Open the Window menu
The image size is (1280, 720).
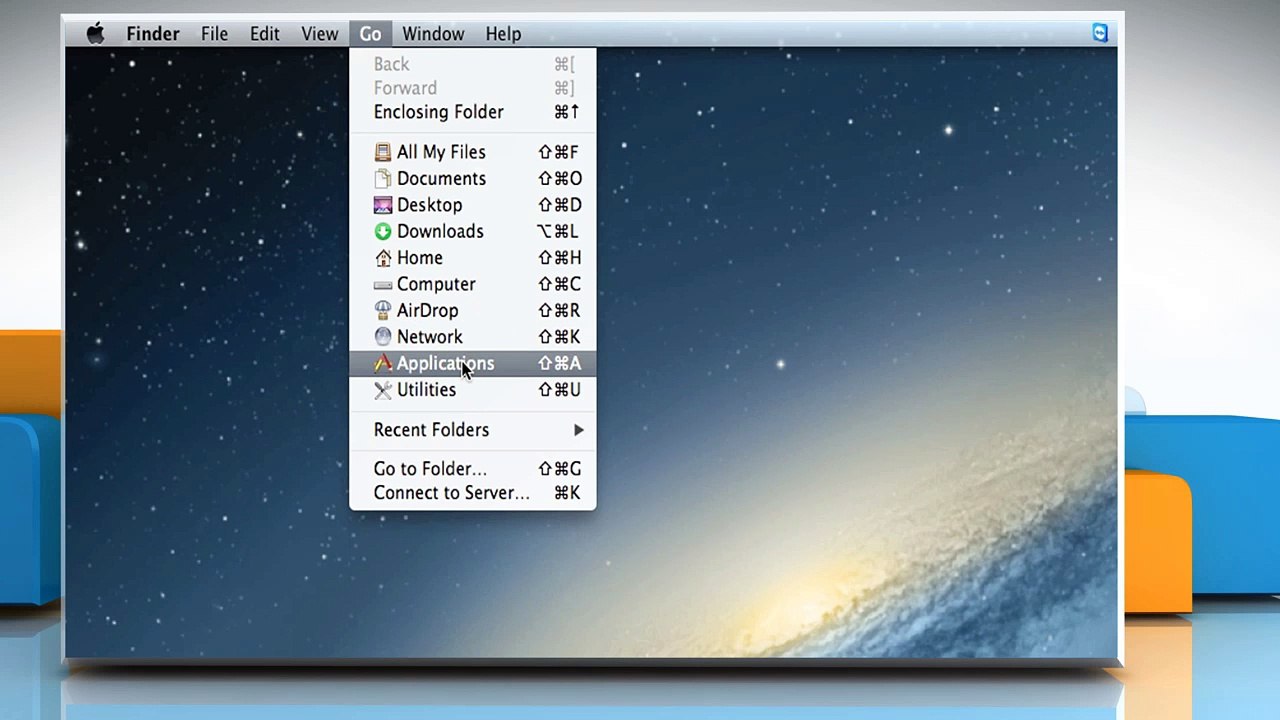tap(433, 34)
